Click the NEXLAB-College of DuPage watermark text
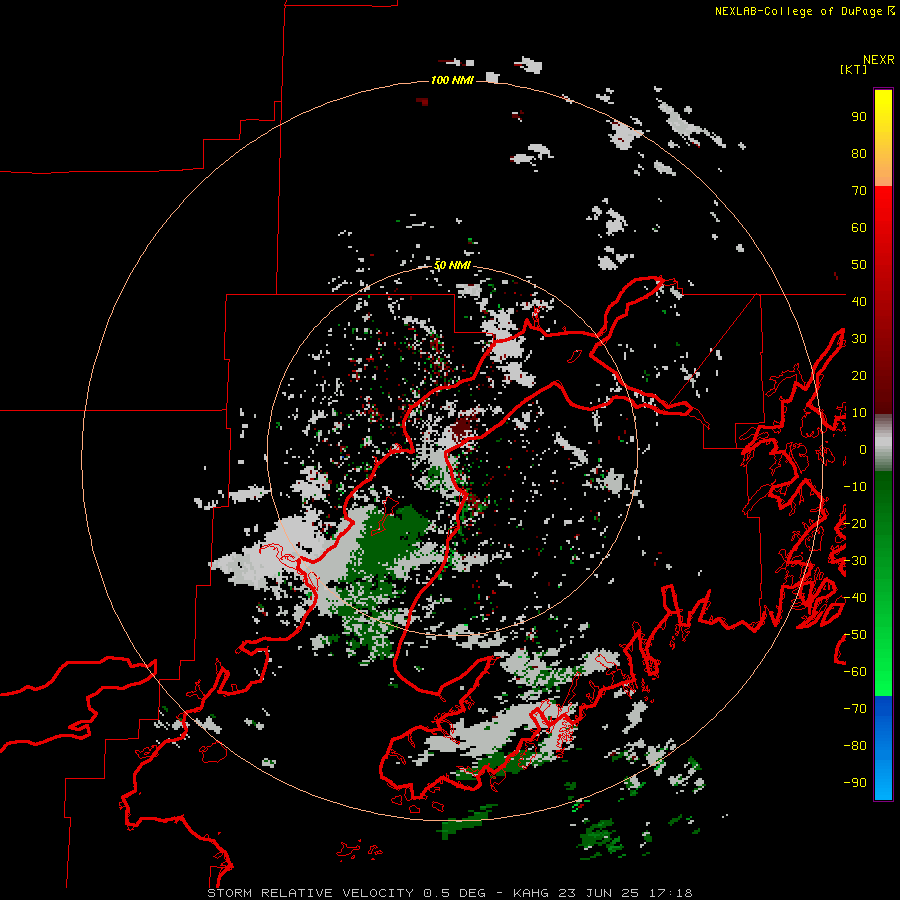The height and width of the screenshot is (900, 900). pyautogui.click(x=804, y=11)
